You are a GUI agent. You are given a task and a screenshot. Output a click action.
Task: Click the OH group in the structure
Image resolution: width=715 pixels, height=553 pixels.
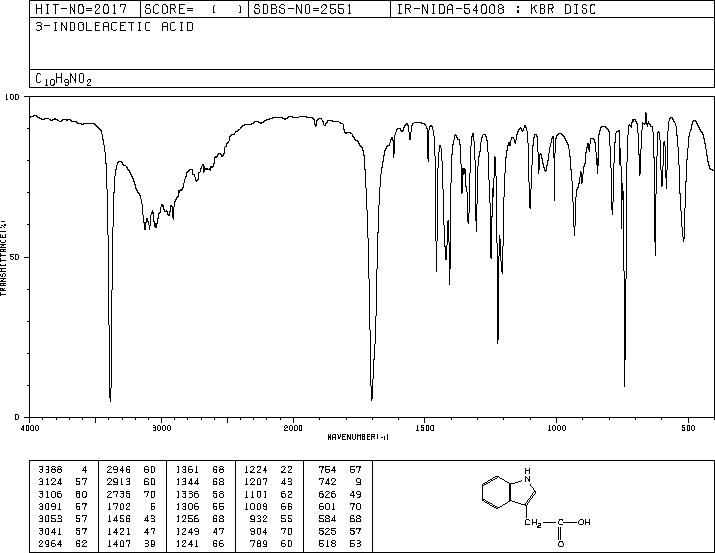click(x=584, y=522)
